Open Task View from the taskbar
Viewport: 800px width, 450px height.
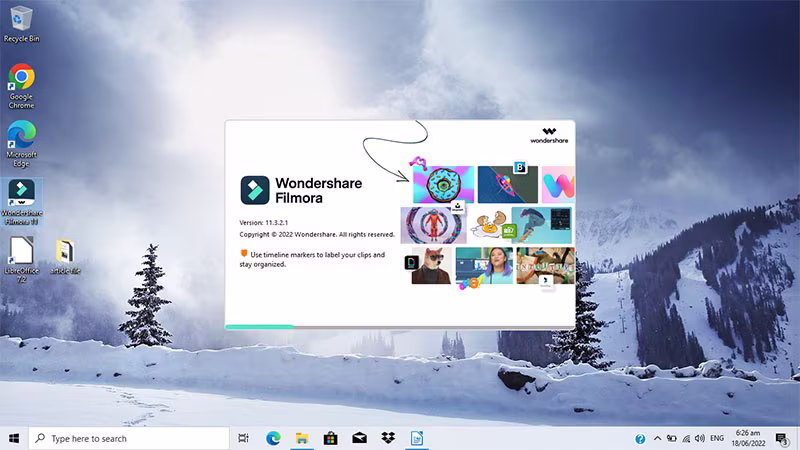click(243, 438)
